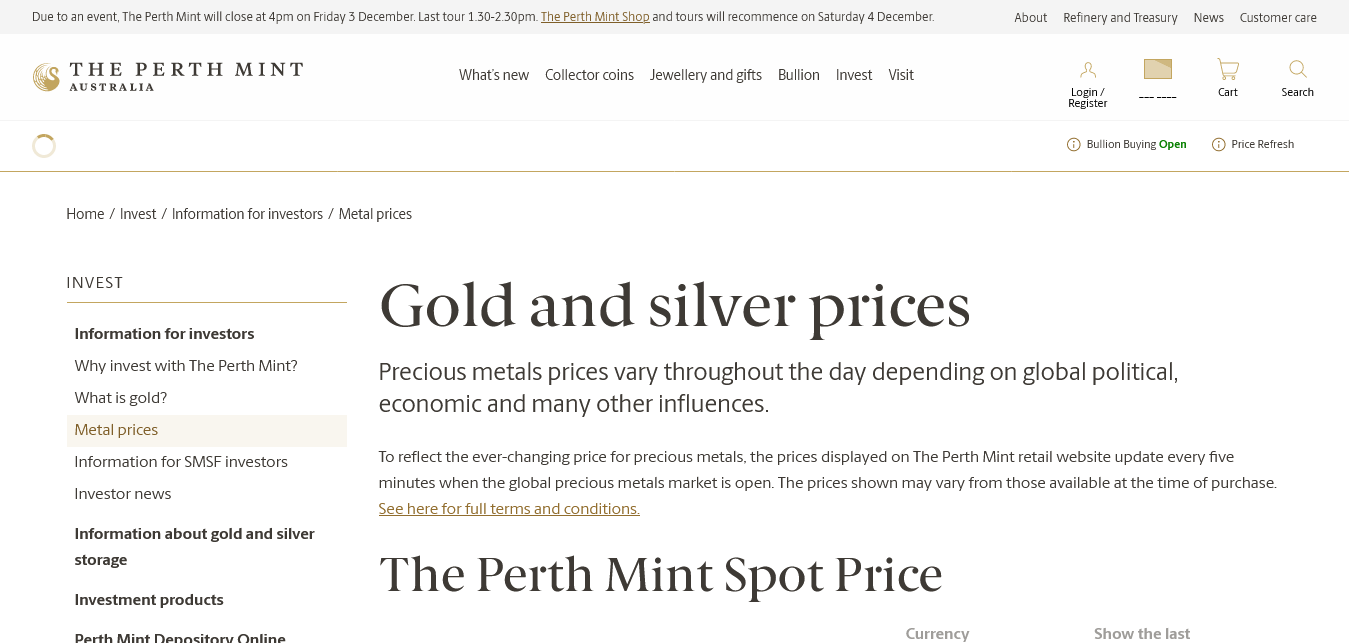
Task: Open the Jewellery and gifts menu
Action: 705,75
